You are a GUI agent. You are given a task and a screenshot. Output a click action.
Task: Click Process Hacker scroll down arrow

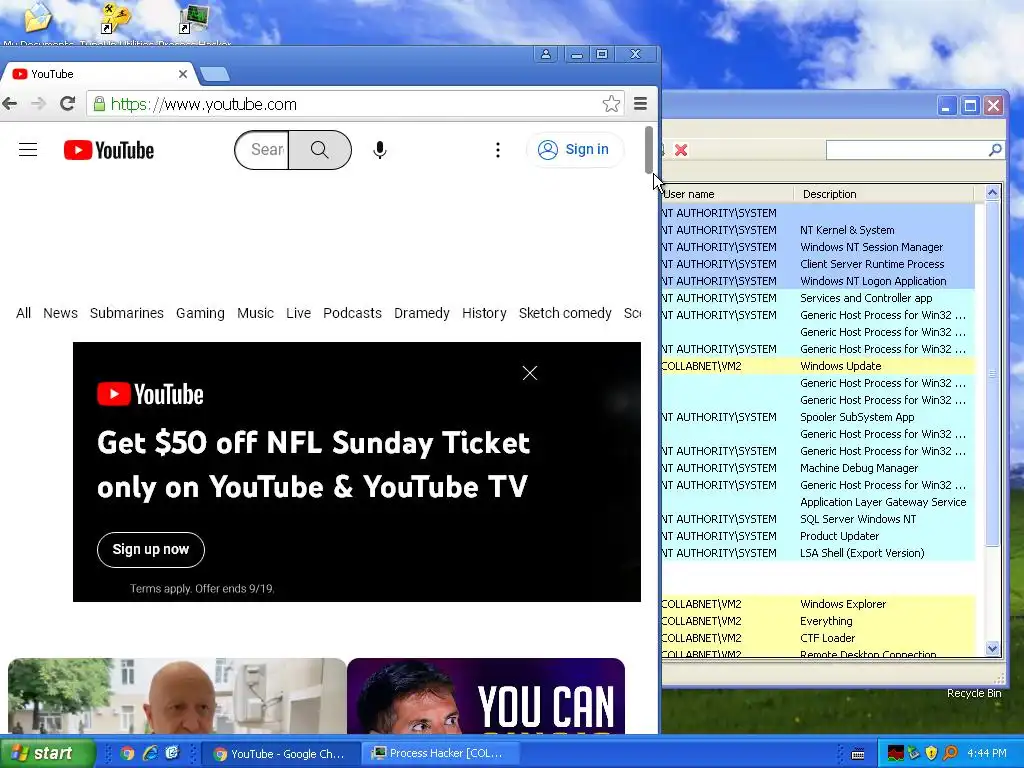point(992,648)
